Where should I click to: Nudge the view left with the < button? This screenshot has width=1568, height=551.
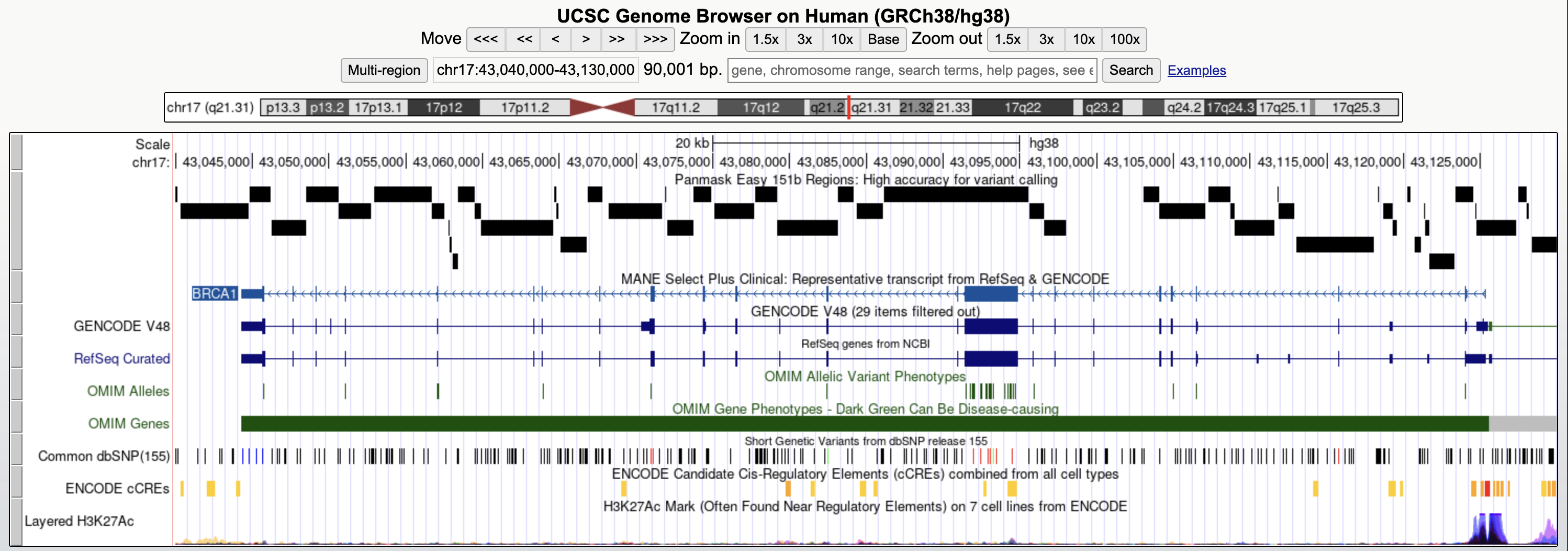(555, 39)
